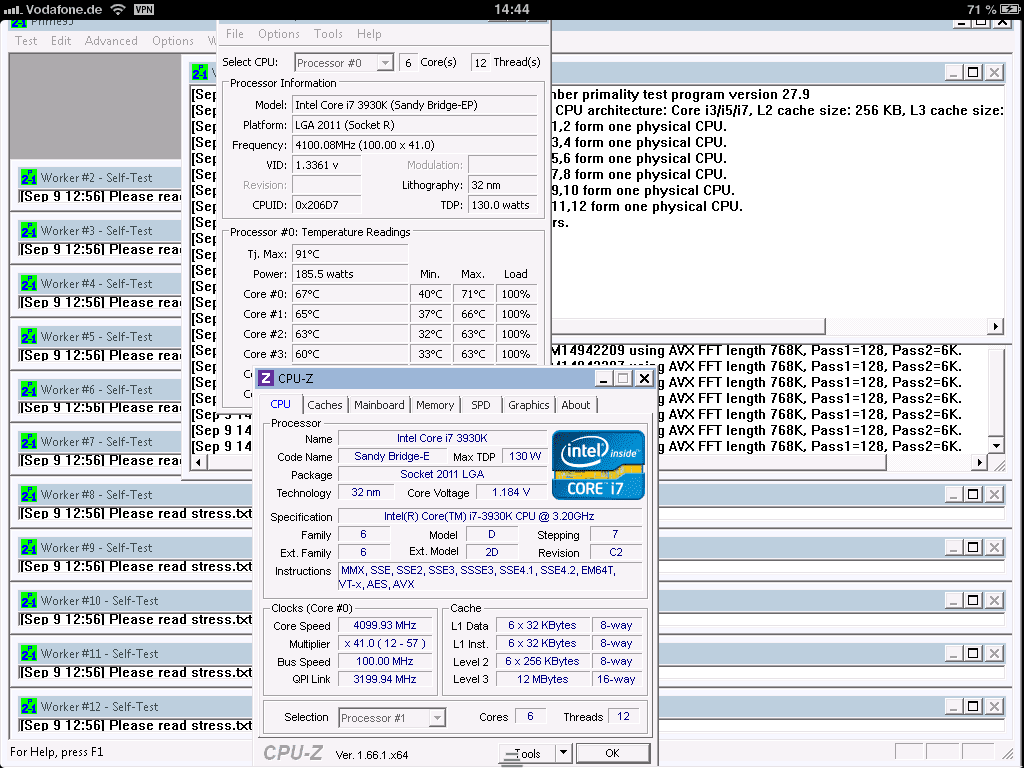Screen dimensions: 1024x768
Task: Click the Intel Core i7 logo
Action: point(598,464)
